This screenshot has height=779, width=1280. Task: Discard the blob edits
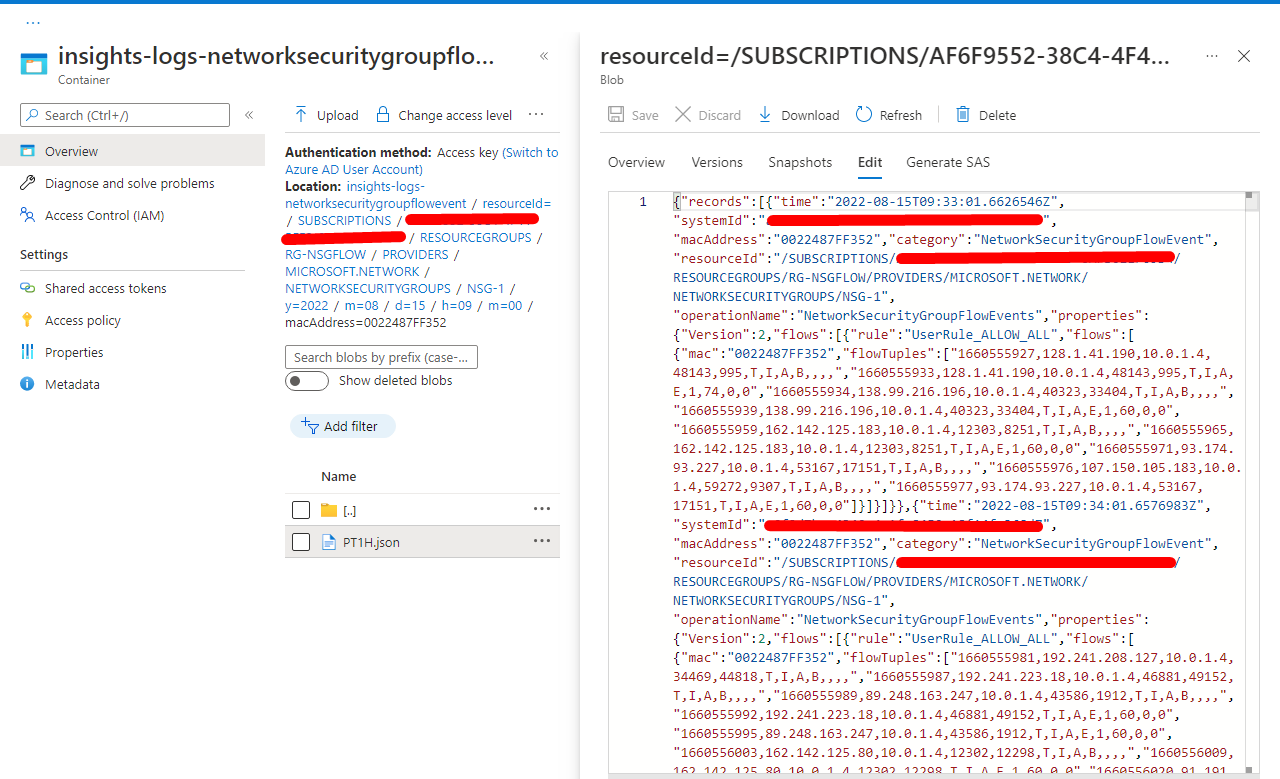click(708, 115)
